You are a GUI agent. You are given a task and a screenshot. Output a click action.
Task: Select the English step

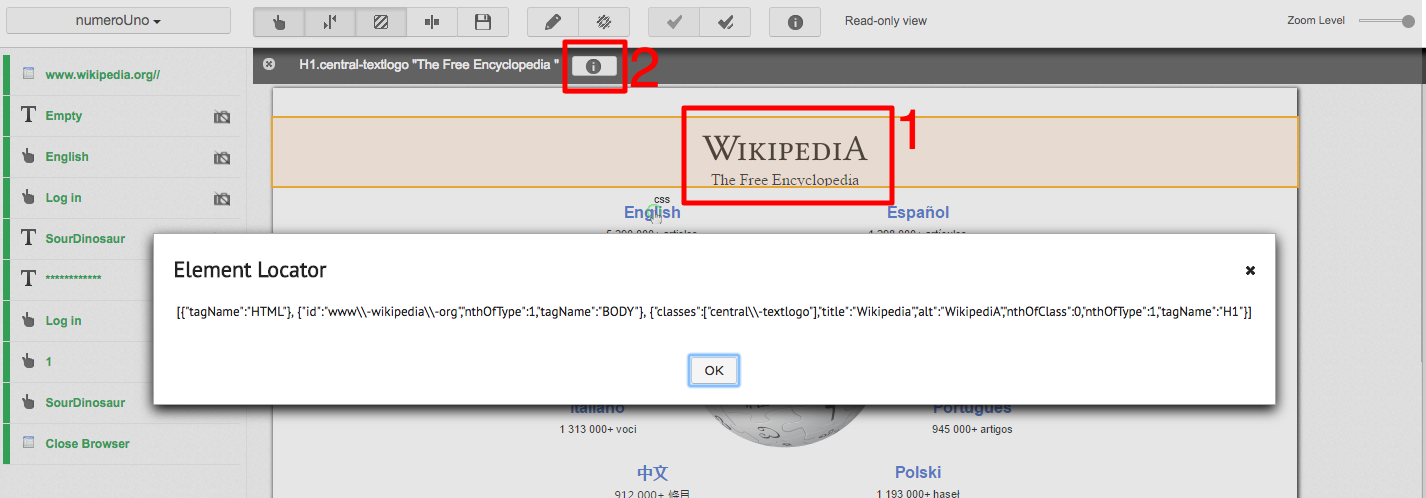click(x=123, y=157)
